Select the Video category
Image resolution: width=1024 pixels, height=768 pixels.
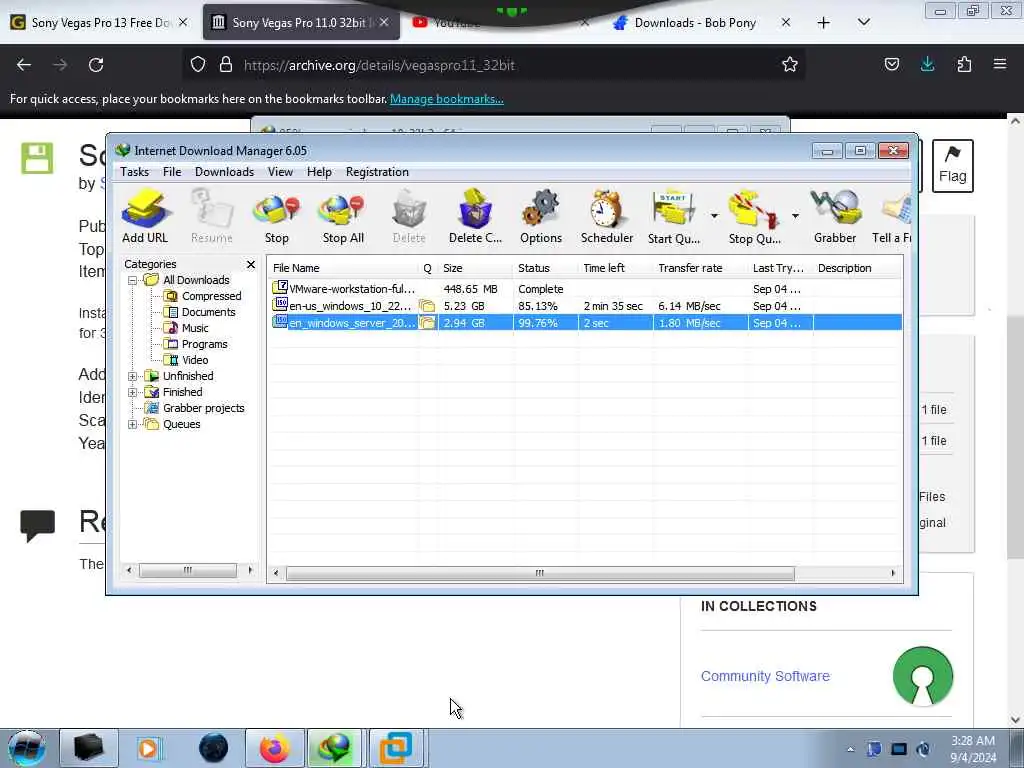coord(186,360)
